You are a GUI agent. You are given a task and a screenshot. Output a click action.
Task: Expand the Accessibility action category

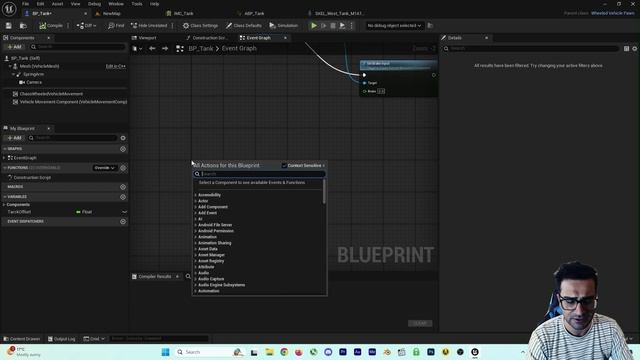(x=196, y=195)
